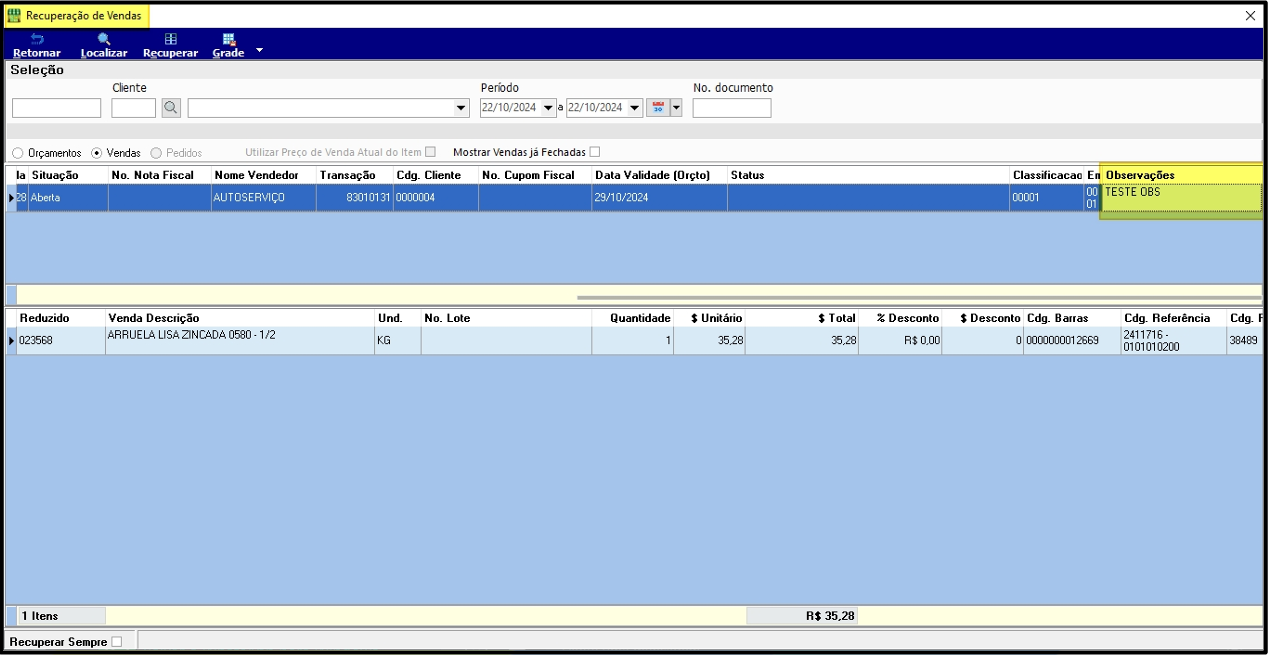This screenshot has width=1268, height=655.
Task: Enable Mostrar Vendas já Fechadas checkbox
Action: pyautogui.click(x=595, y=152)
